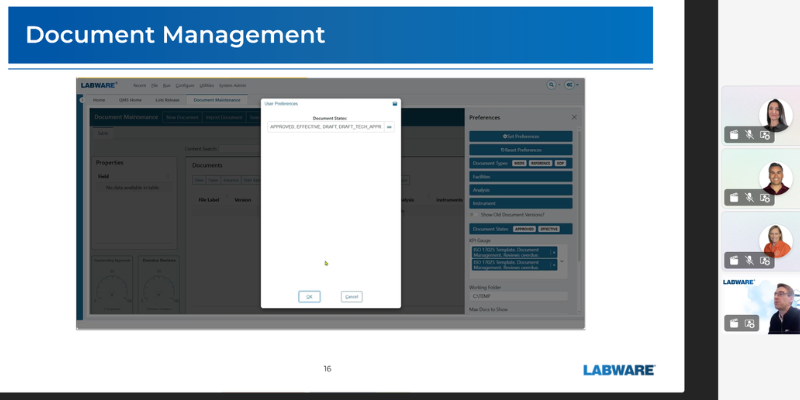Click the Content Search input field
Image resolution: width=800 pixels, height=400 pixels.
(240, 149)
